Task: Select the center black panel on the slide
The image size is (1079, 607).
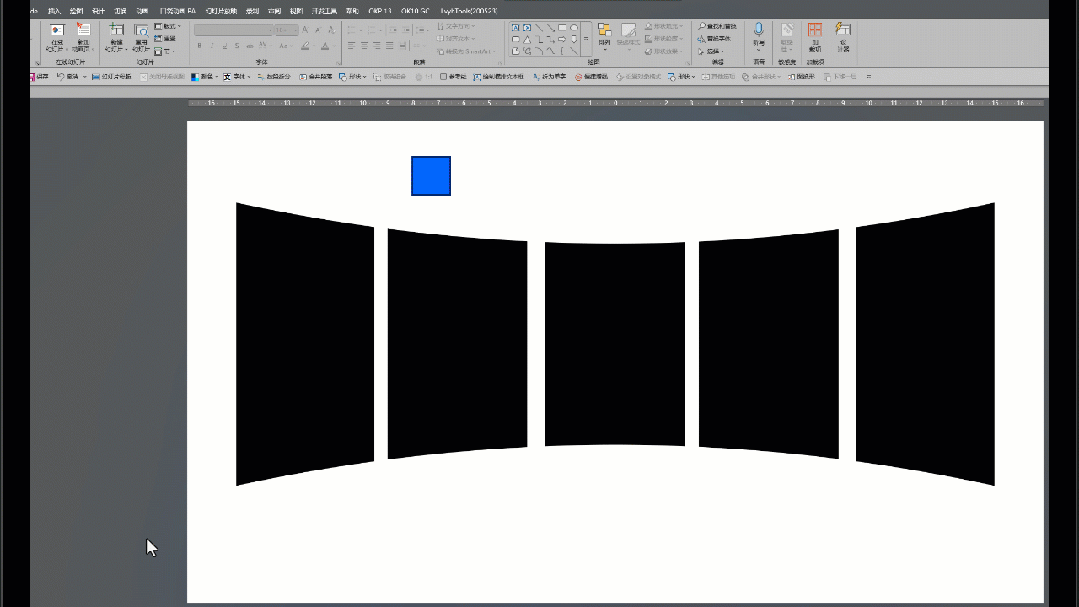Action: coord(615,344)
